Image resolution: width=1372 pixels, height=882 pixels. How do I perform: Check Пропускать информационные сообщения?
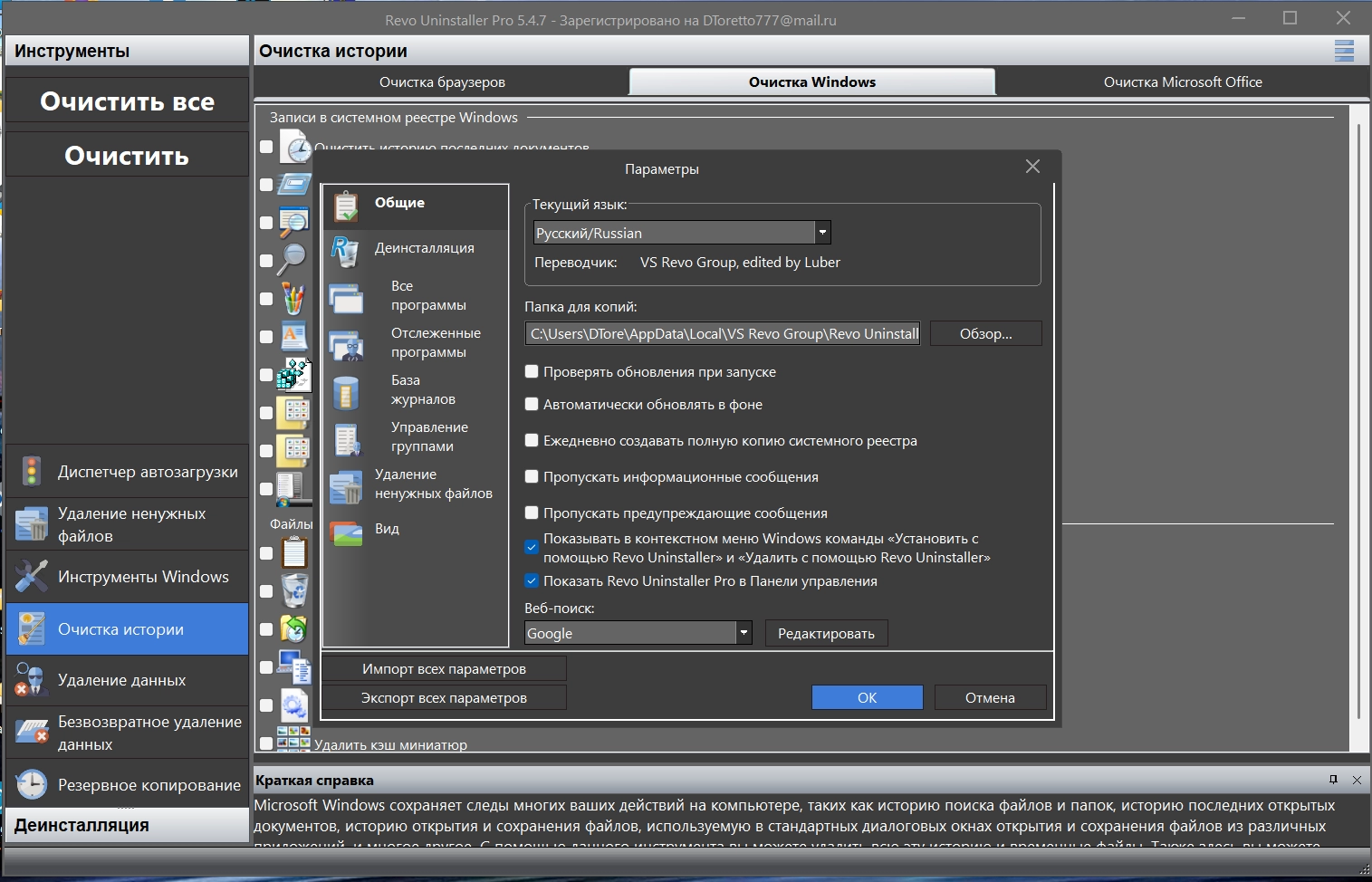click(532, 476)
